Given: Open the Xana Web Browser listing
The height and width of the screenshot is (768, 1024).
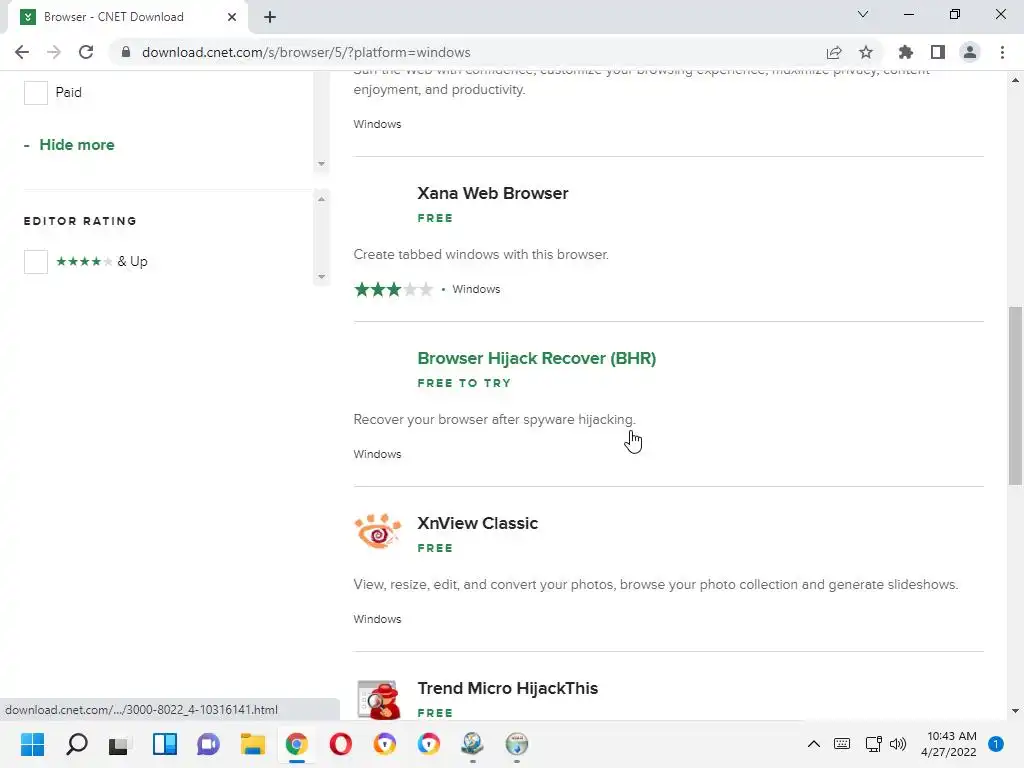Looking at the screenshot, I should coord(492,193).
